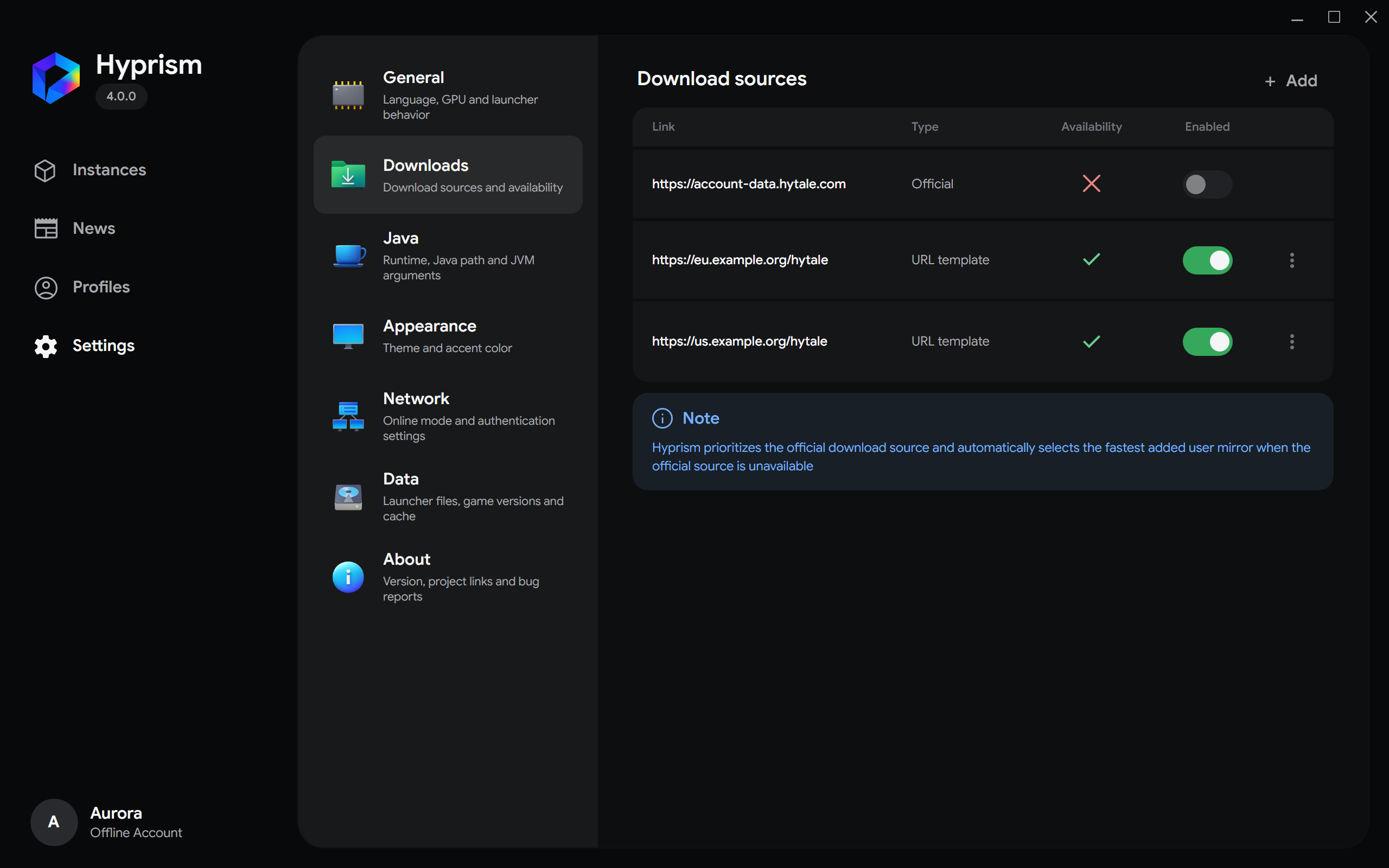Screen dimensions: 1389x868
Task: Select the Settings page
Action: tap(103, 346)
